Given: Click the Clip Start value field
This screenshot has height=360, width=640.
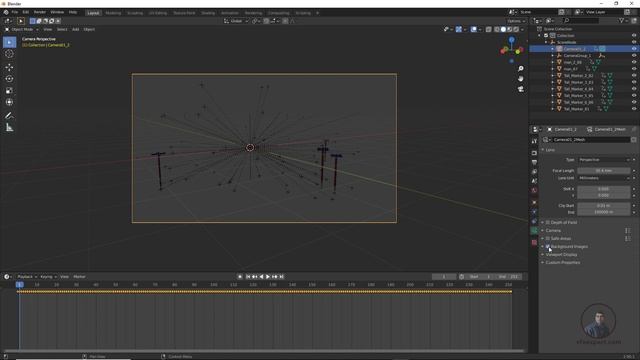Looking at the screenshot, I should [604, 206].
